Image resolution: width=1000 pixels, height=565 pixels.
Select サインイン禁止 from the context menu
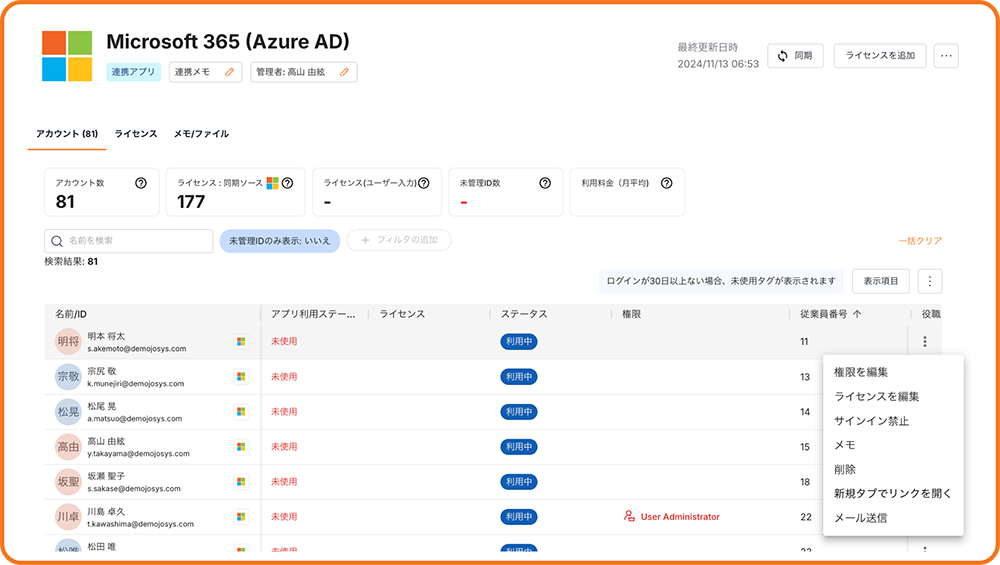[x=871, y=421]
